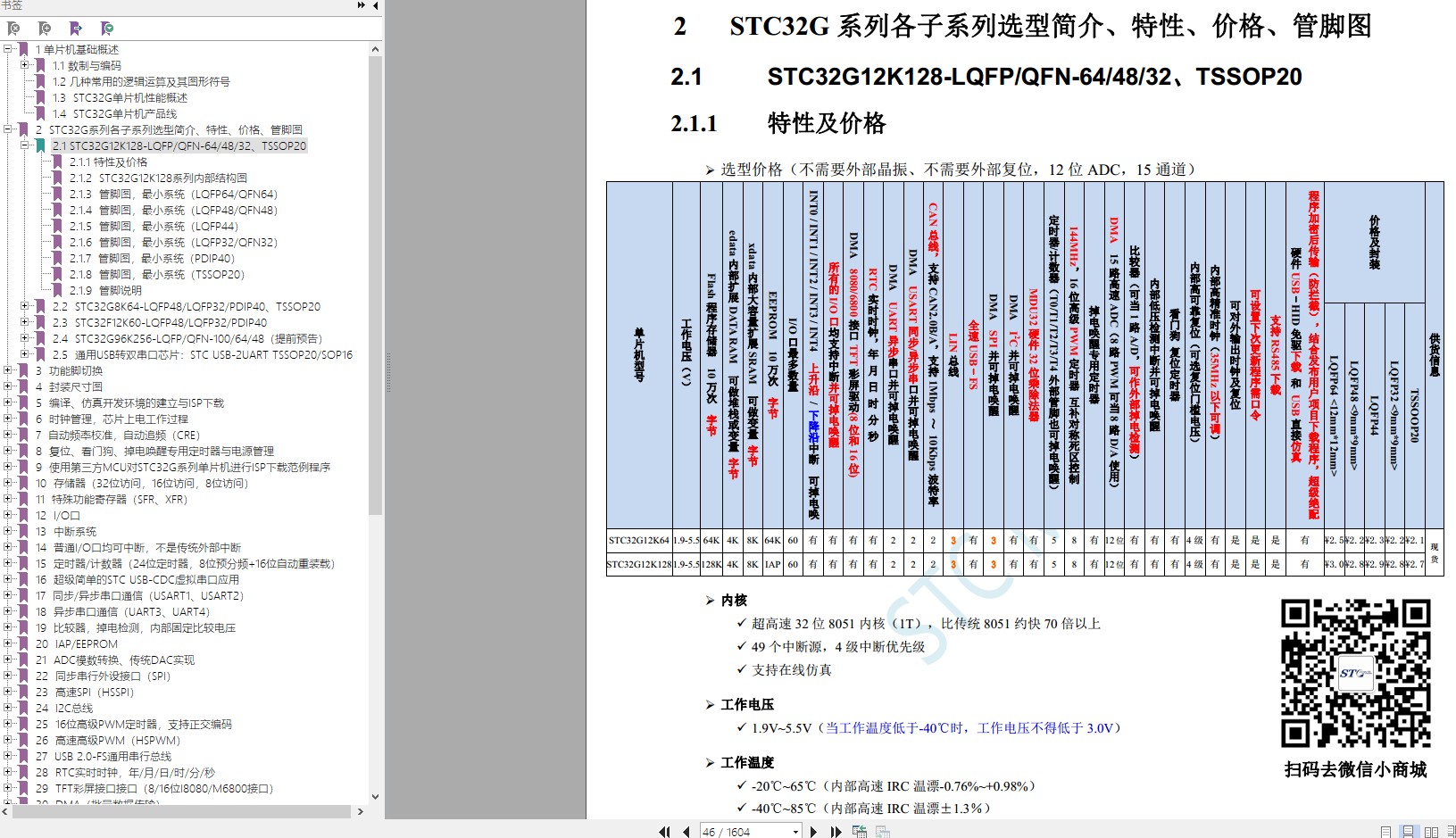Viewport: 1456px width, 838px height.
Task: Click the STC32G12K128 cell in the table
Action: (639, 564)
